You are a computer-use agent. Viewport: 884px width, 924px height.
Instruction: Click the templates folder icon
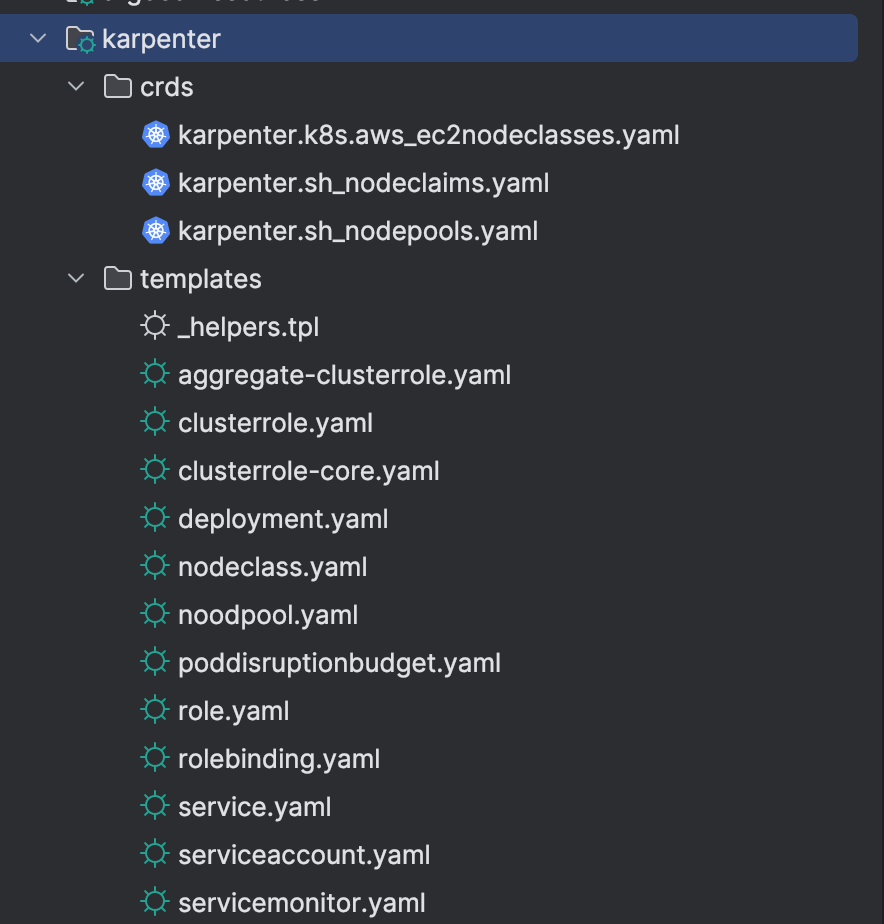118,278
